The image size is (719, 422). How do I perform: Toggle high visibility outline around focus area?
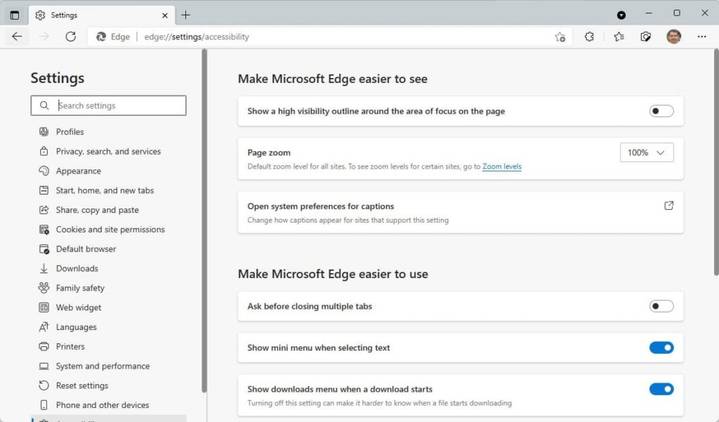click(661, 111)
